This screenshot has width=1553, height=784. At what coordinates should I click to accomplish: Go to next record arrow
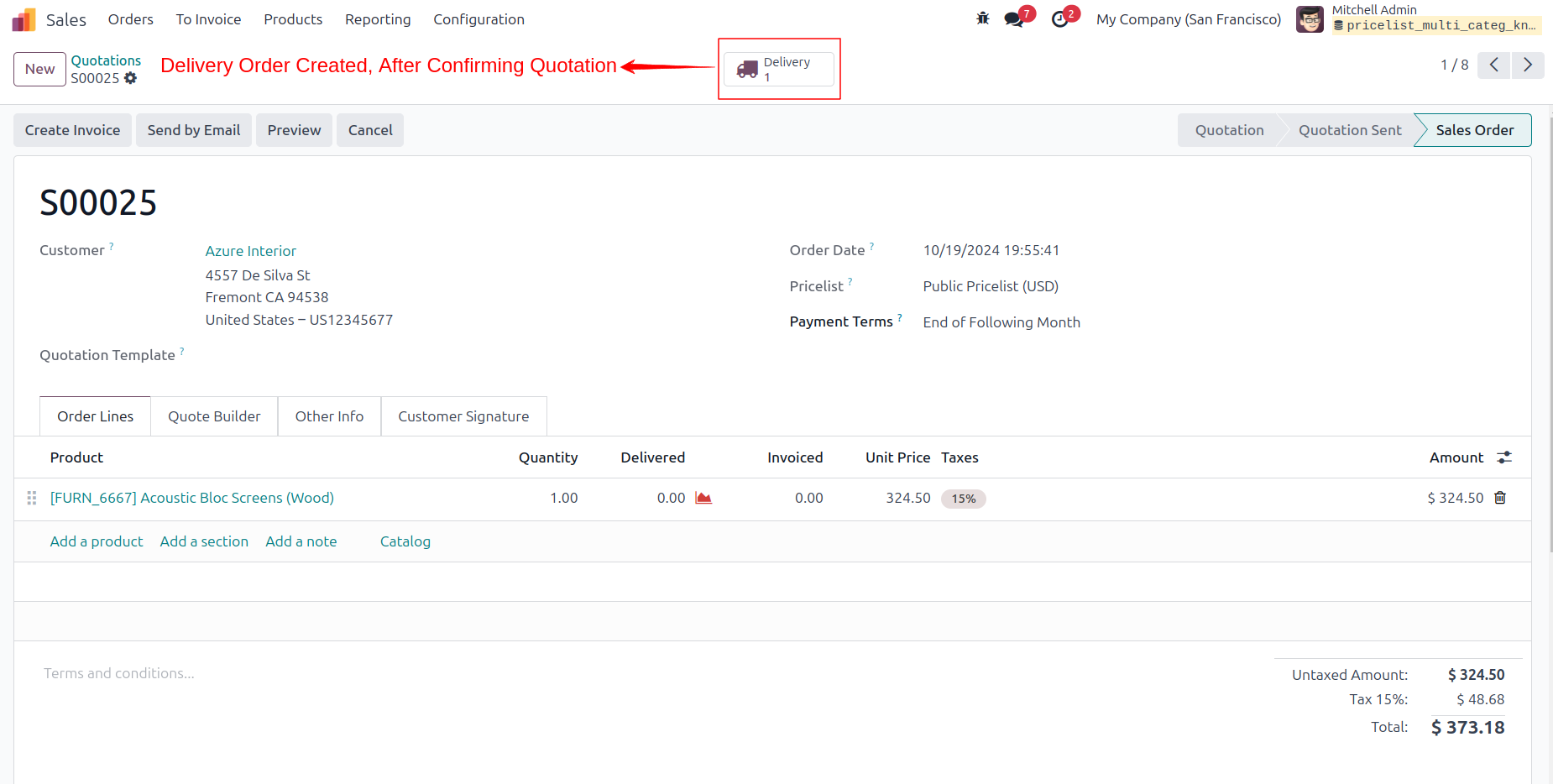(1528, 65)
